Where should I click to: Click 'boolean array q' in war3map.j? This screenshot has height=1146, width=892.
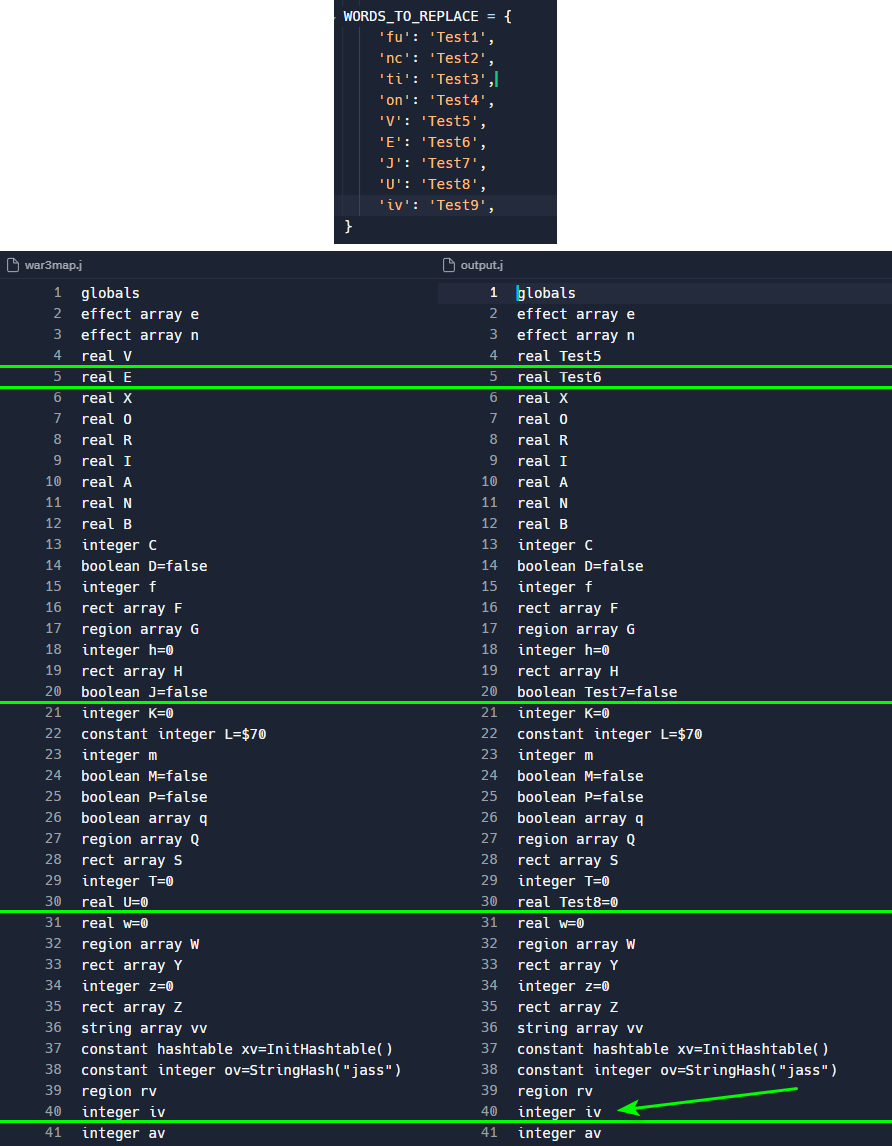(x=144, y=818)
